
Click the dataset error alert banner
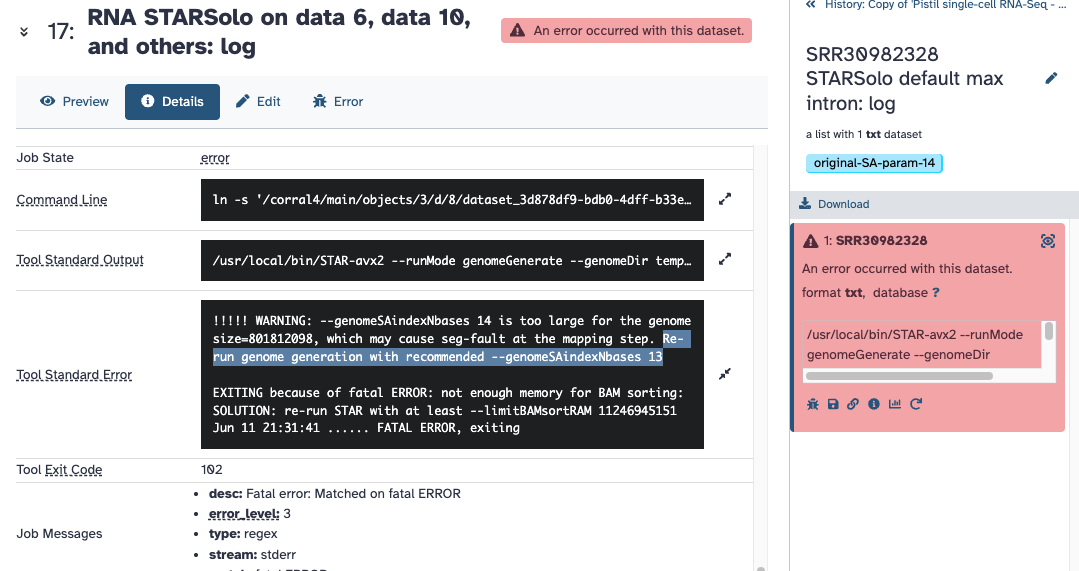tap(626, 30)
